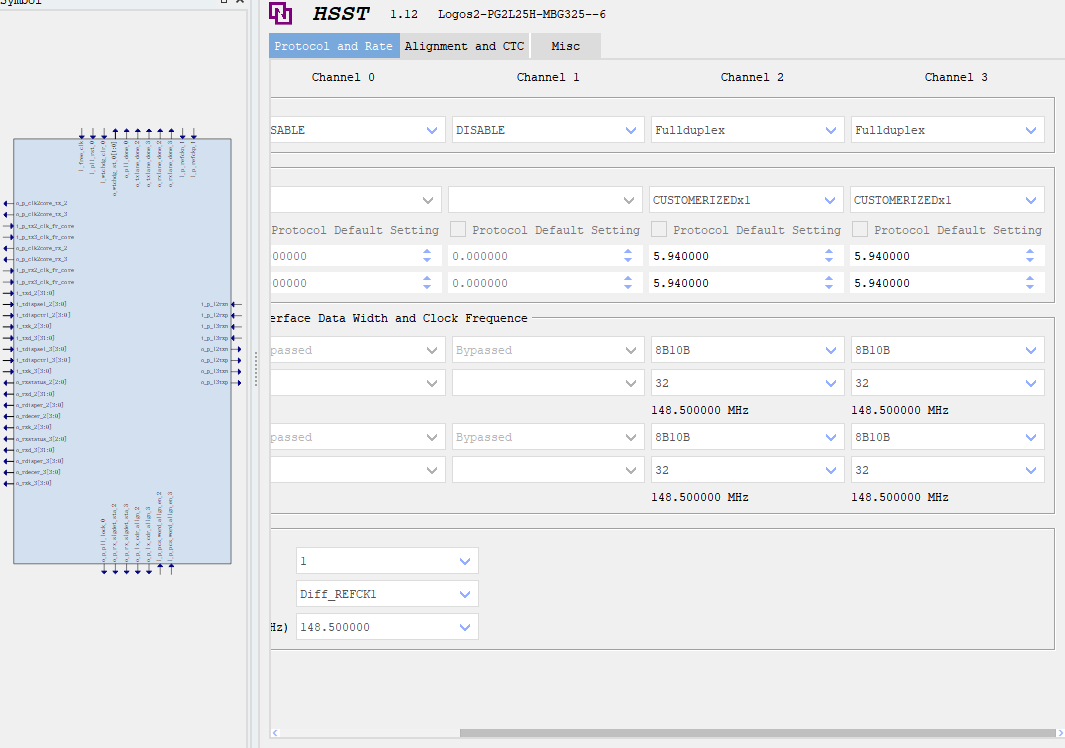
Task: Open the upper Bypassed dropdown for Channel 1
Action: pos(547,350)
